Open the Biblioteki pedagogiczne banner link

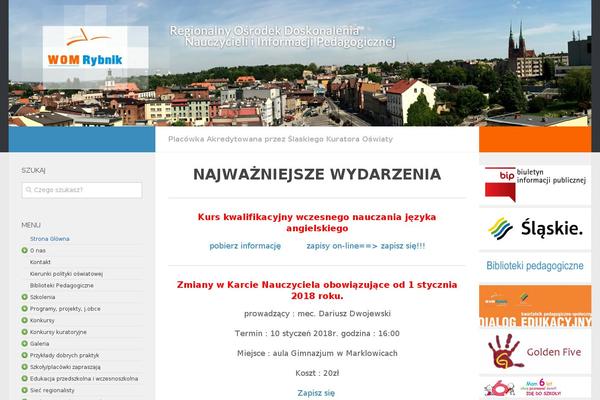click(x=535, y=266)
